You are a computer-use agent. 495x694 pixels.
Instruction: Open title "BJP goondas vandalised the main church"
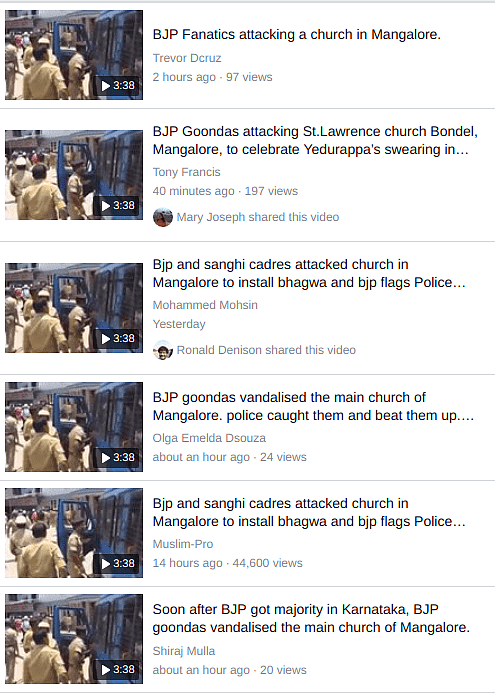[313, 406]
